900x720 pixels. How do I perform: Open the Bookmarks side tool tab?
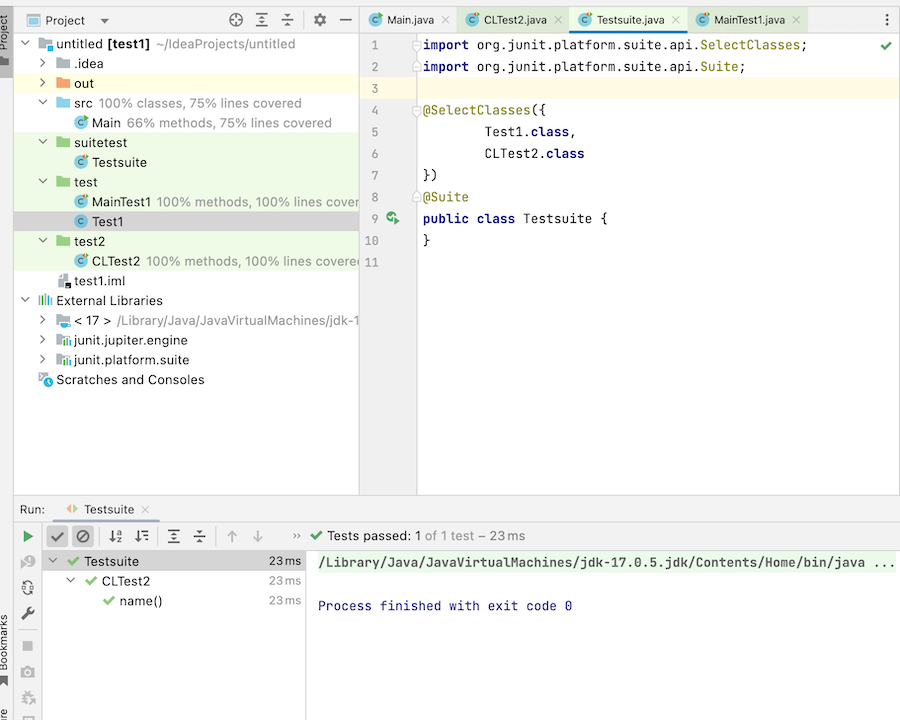coord(5,649)
